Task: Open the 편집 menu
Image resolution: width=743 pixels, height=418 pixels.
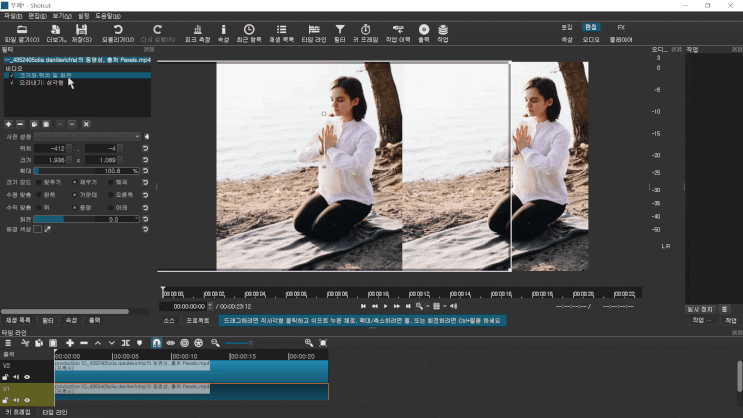Action: pos(37,16)
